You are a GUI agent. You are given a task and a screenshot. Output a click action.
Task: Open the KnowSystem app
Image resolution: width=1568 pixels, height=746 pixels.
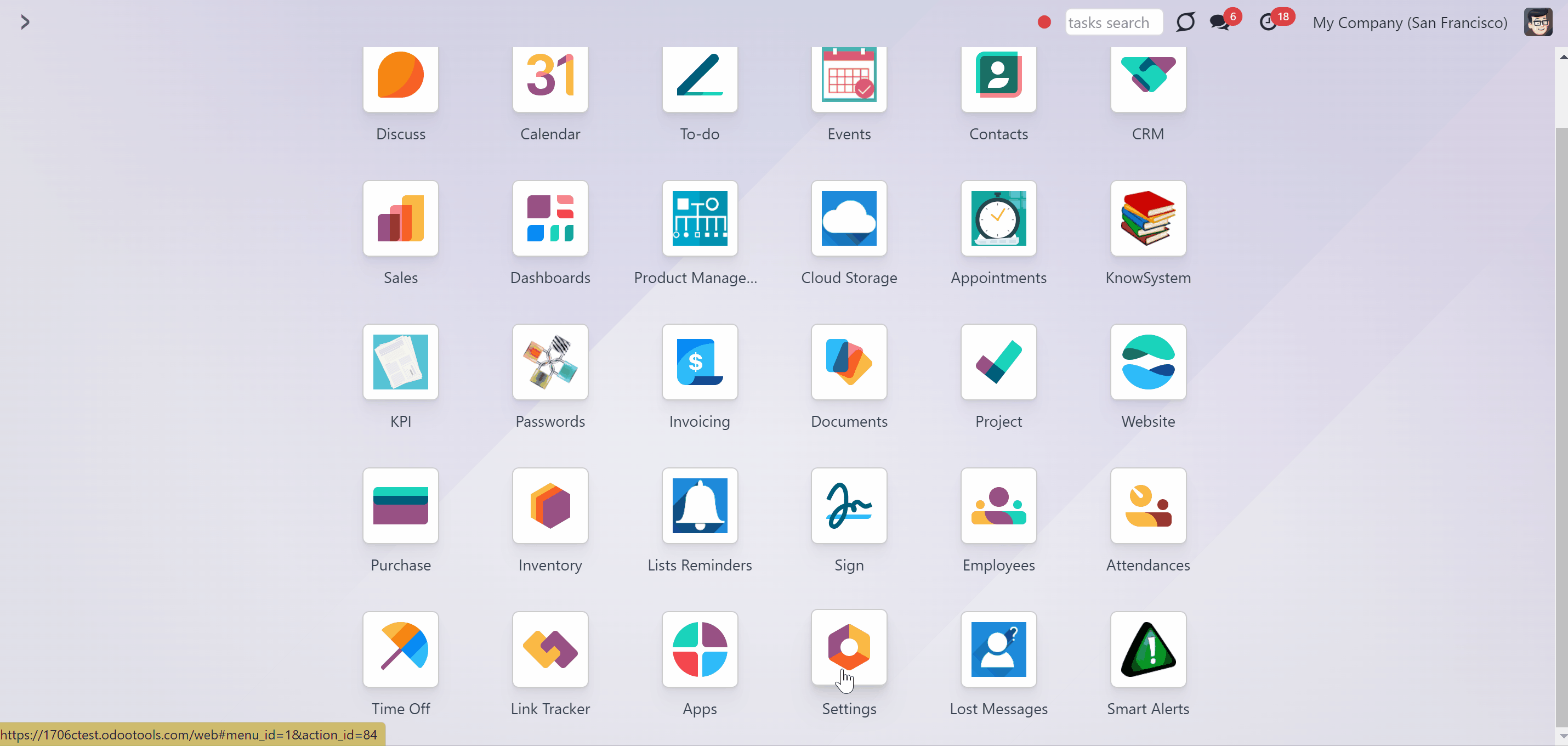[x=1149, y=219]
